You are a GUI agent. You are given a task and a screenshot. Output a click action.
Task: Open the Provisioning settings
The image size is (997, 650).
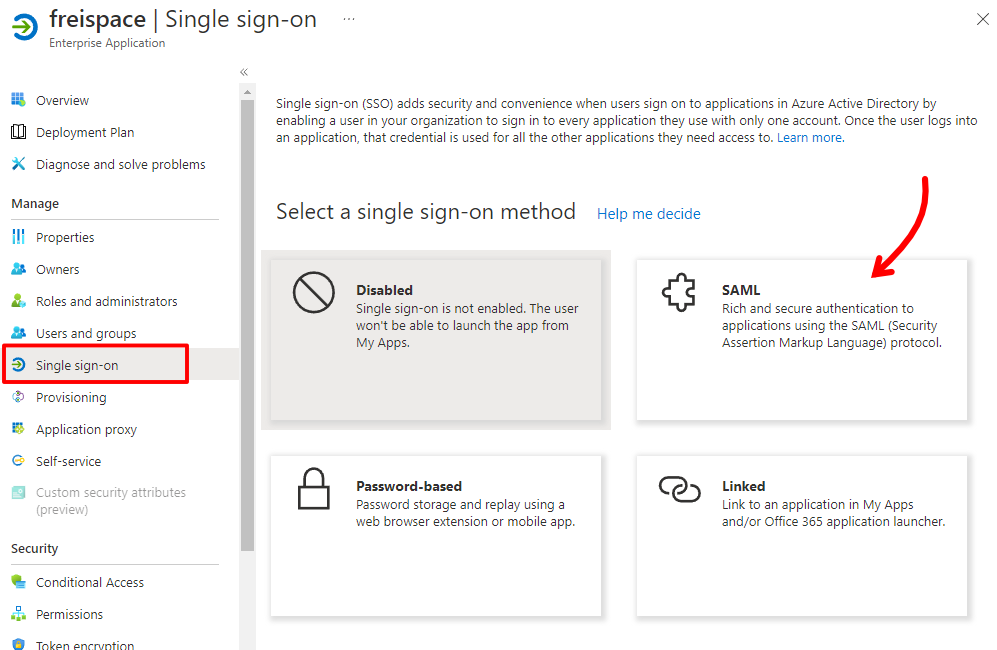point(70,397)
